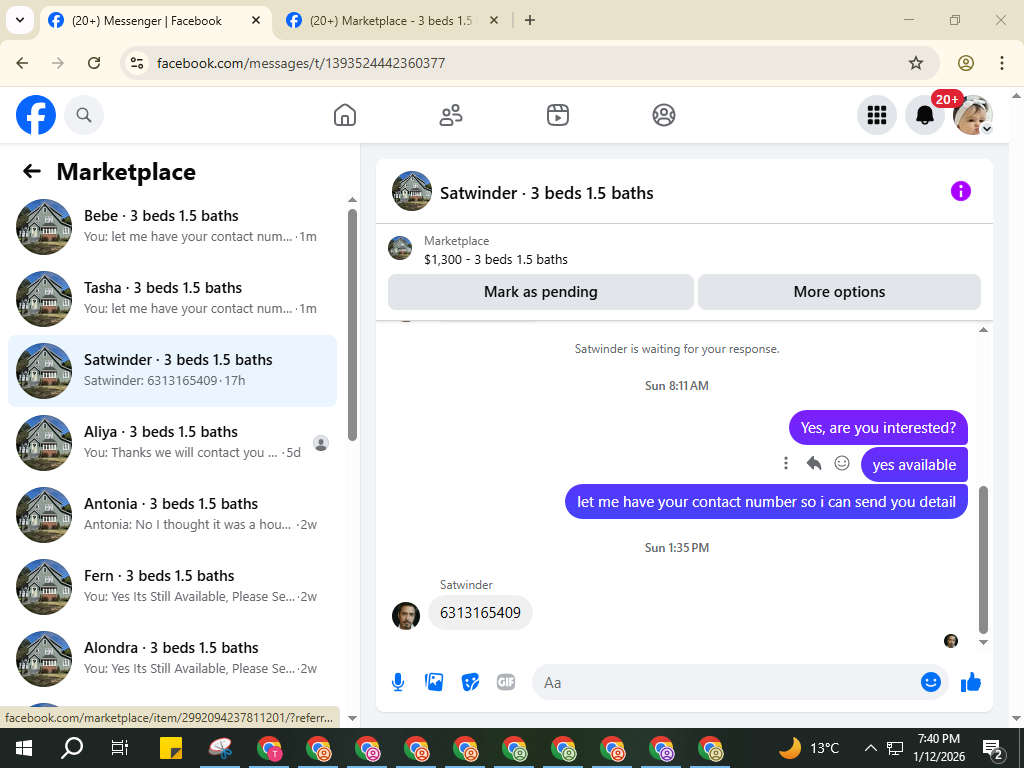Show hidden system tray icons
This screenshot has width=1024, height=768.
tap(871, 748)
